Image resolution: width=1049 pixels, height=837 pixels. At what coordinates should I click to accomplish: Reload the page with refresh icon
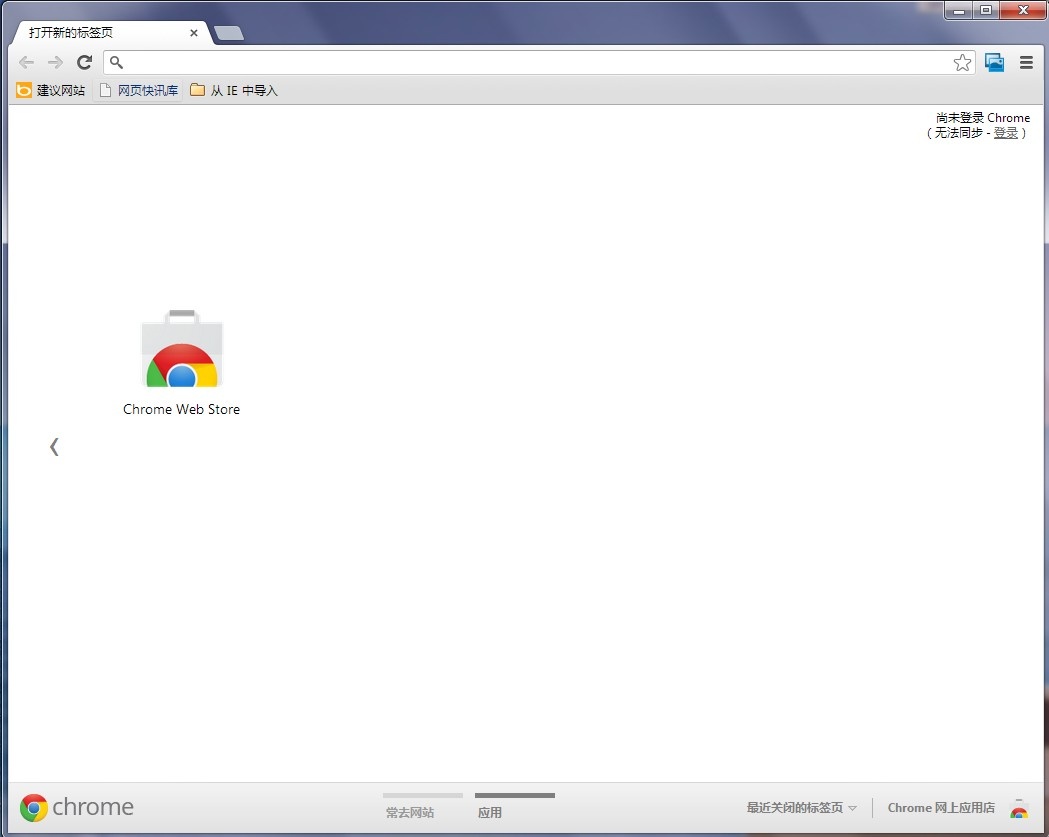tap(84, 63)
